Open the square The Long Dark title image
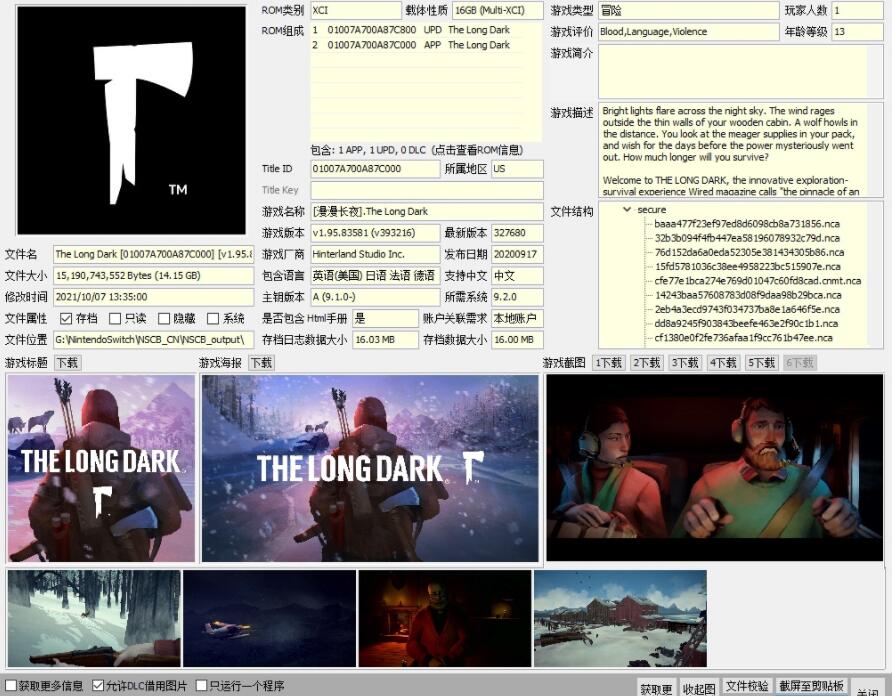 [101, 468]
